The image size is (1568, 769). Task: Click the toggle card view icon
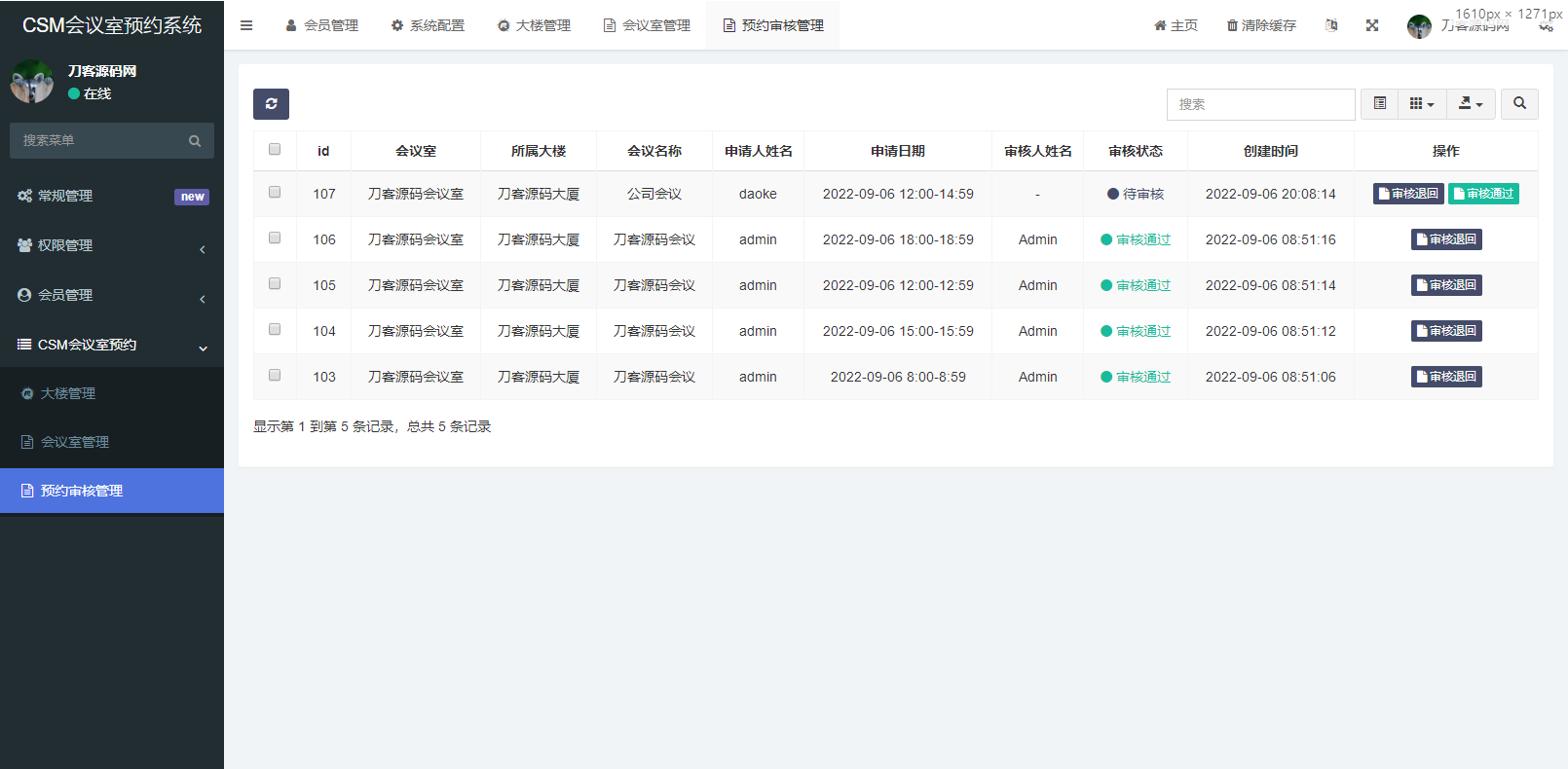[1379, 104]
